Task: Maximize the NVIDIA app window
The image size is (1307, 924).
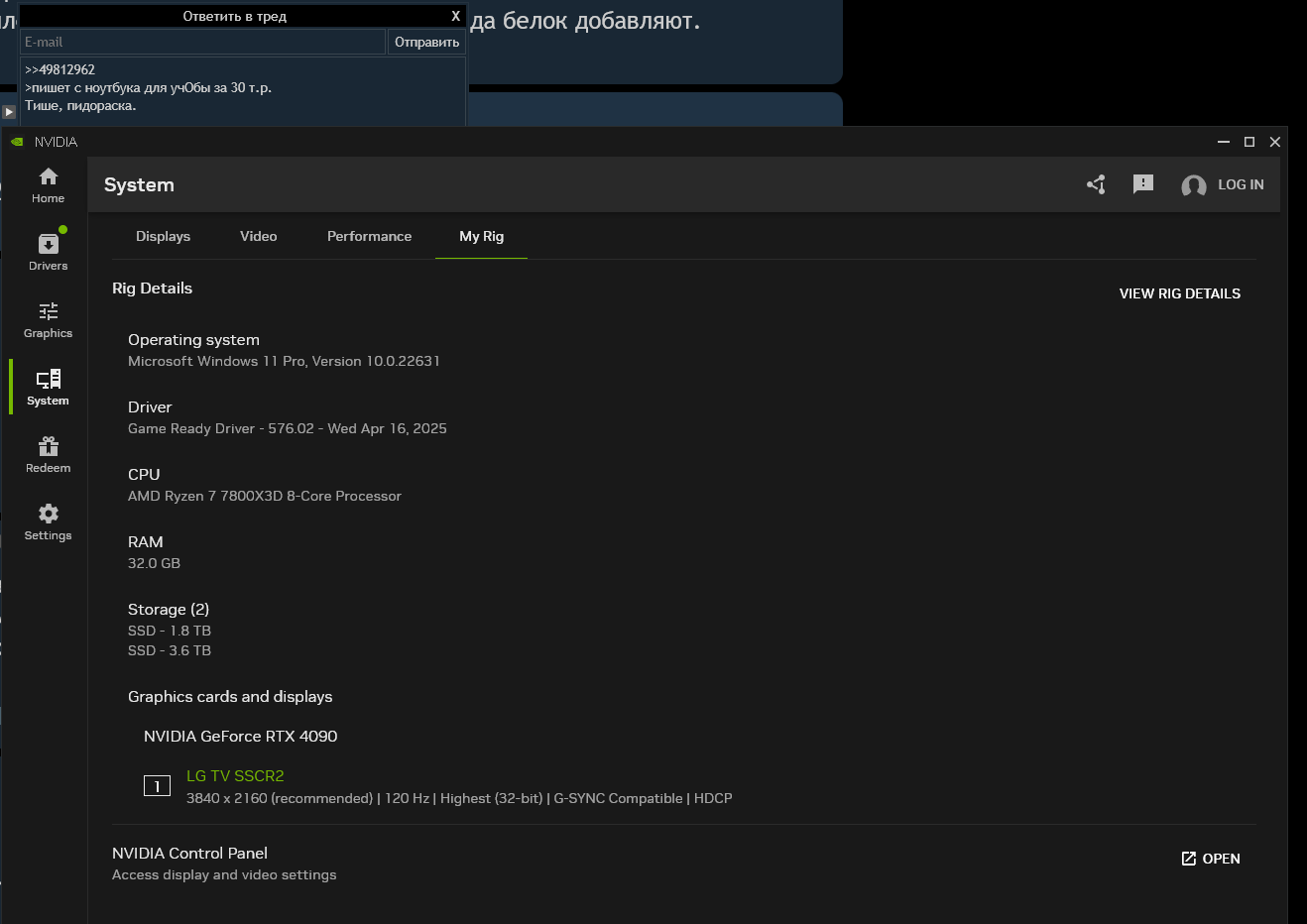Action: pyautogui.click(x=1249, y=142)
